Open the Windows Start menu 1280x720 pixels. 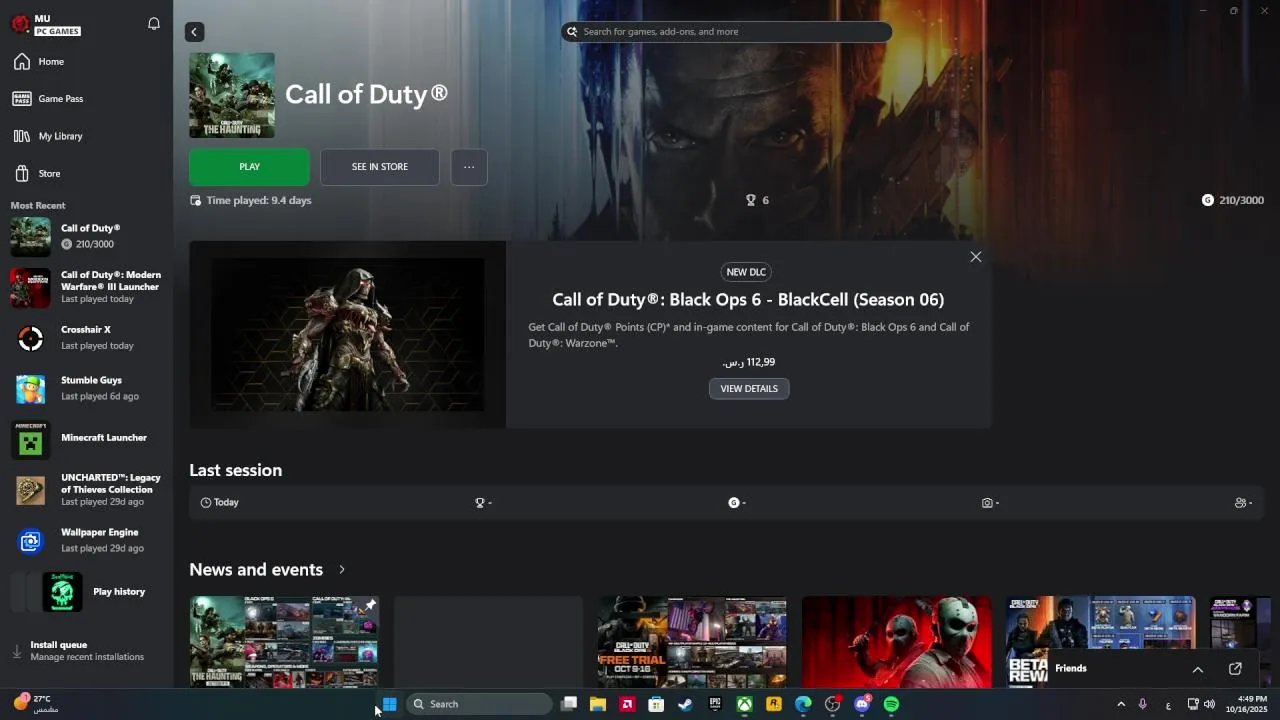click(390, 704)
